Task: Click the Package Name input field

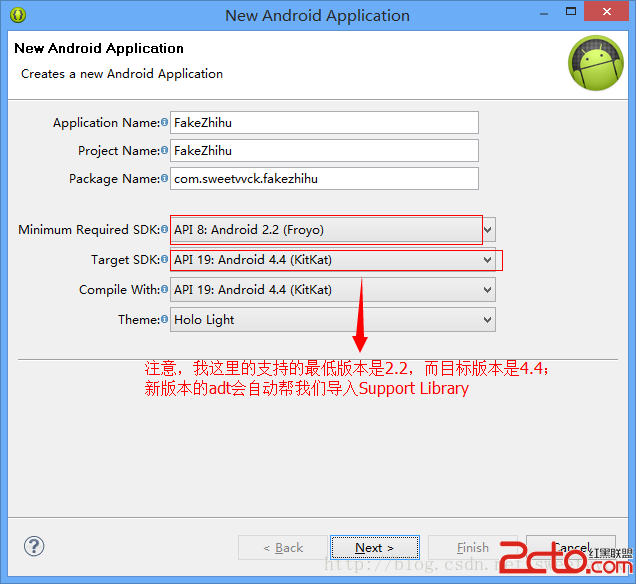Action: [324, 178]
